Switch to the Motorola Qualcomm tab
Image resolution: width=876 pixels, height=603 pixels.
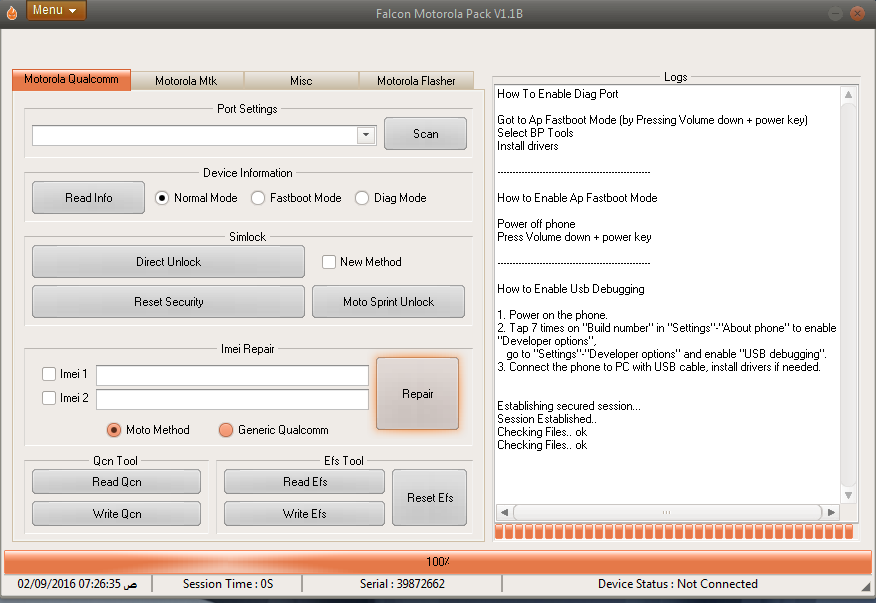72,79
